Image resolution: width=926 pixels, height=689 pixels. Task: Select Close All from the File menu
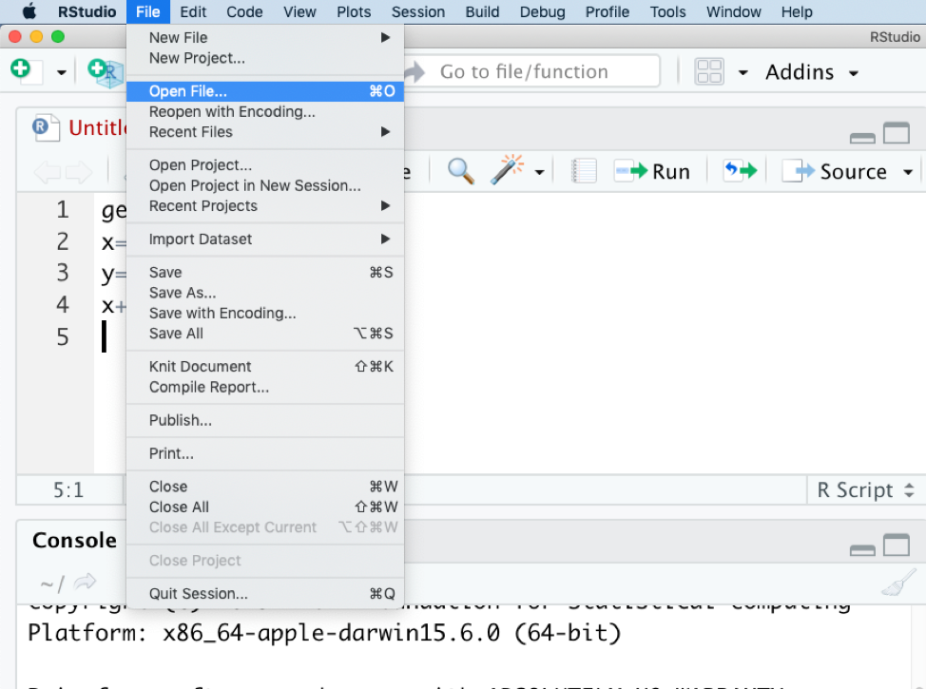[x=265, y=507]
